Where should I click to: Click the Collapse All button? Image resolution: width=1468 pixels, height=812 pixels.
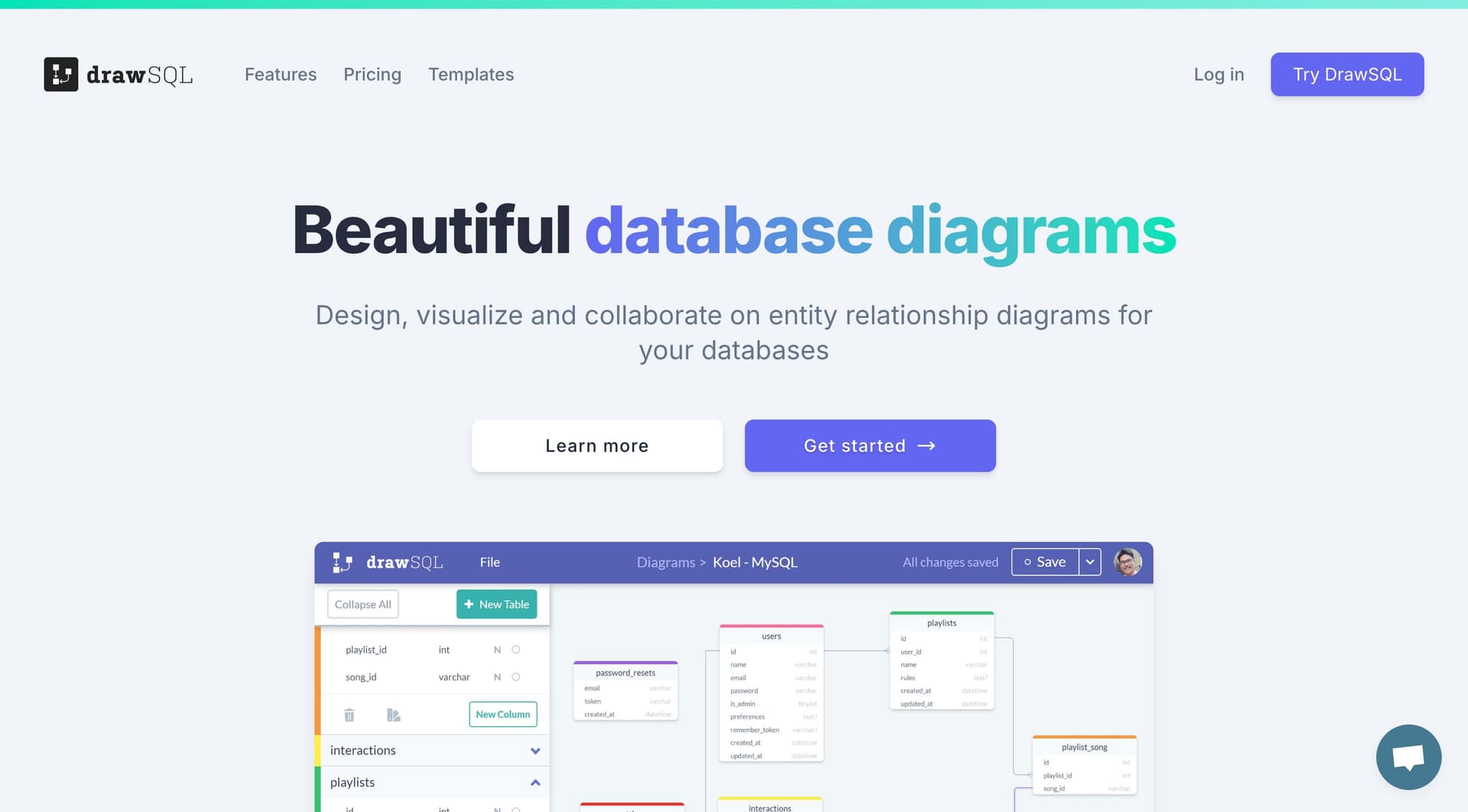(363, 604)
